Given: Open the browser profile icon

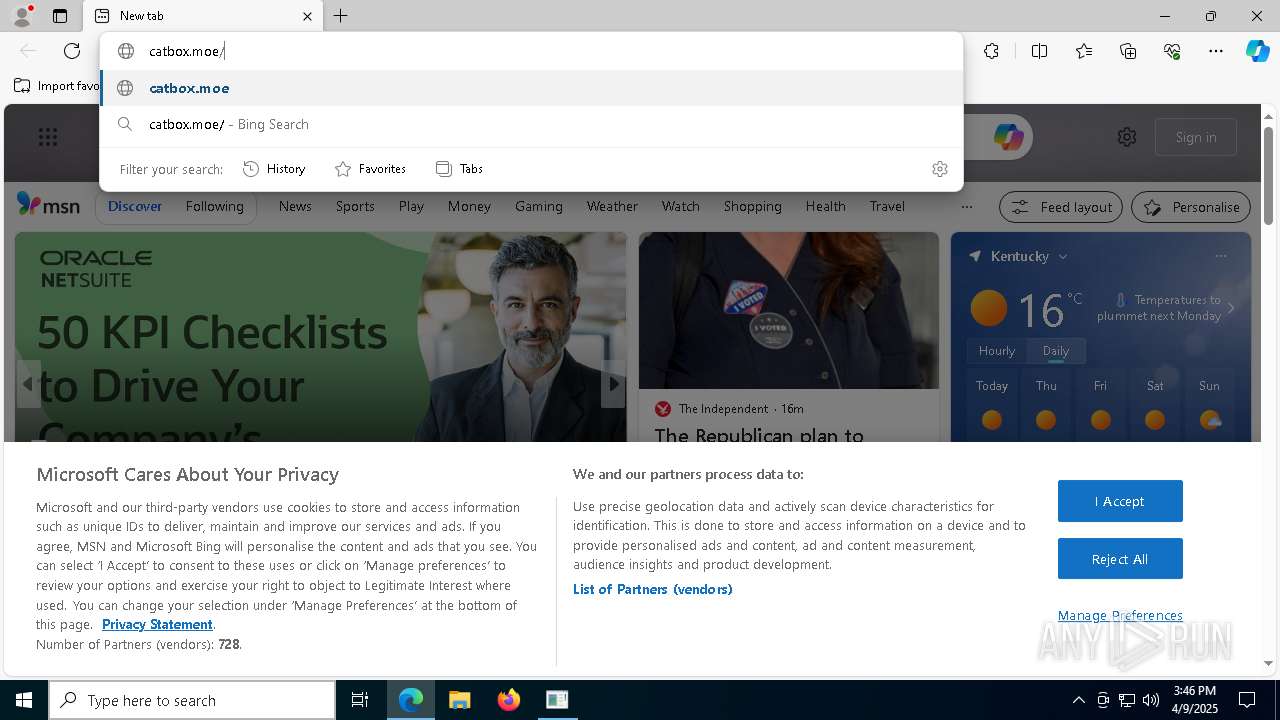Looking at the screenshot, I should 21,16.
